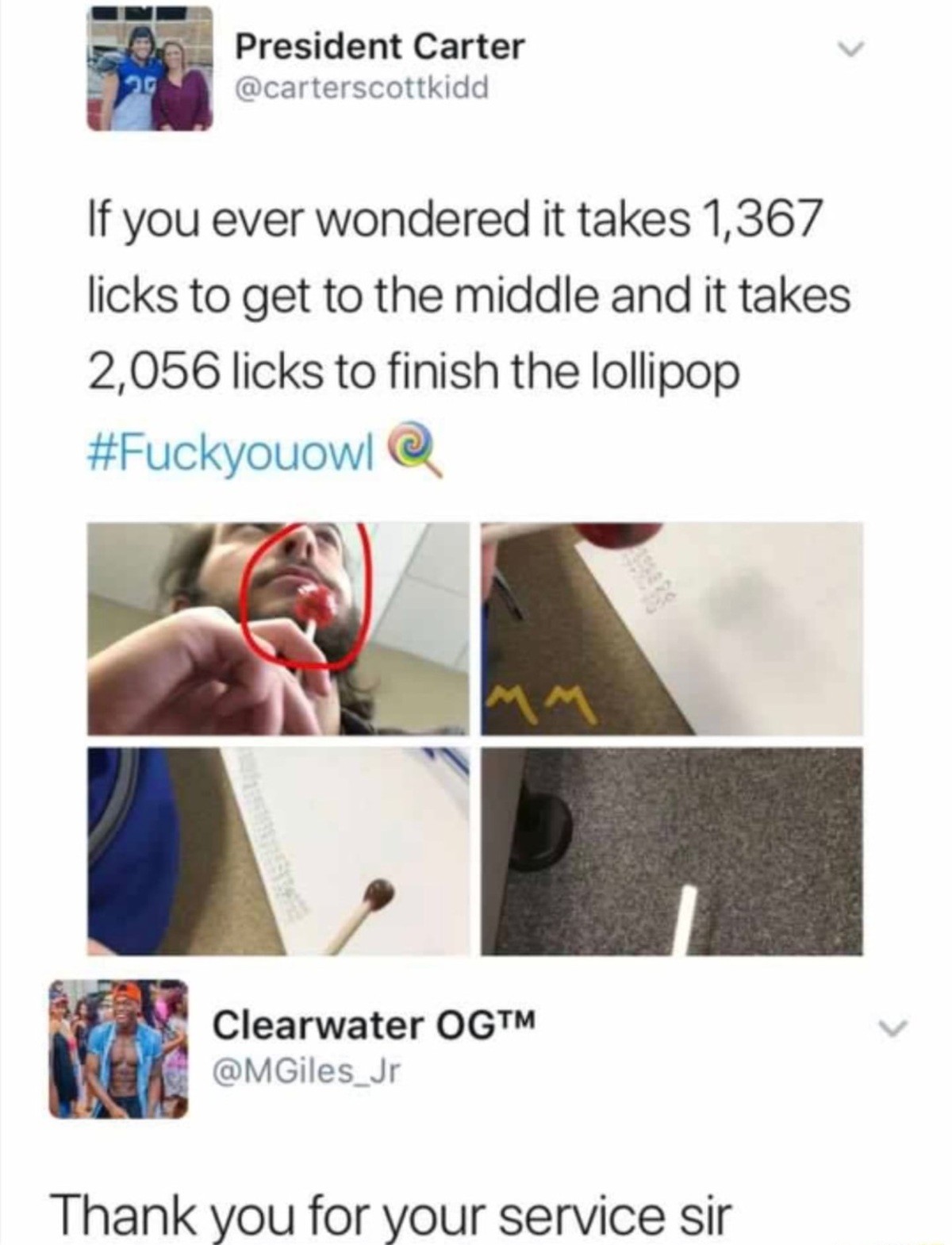The width and height of the screenshot is (952, 1245).
Task: Open the @carterscottkidd handle
Action: [362, 88]
